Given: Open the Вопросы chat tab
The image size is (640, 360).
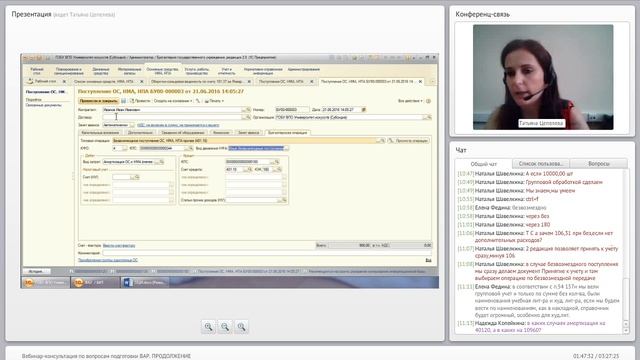Looking at the screenshot, I should (599, 164).
